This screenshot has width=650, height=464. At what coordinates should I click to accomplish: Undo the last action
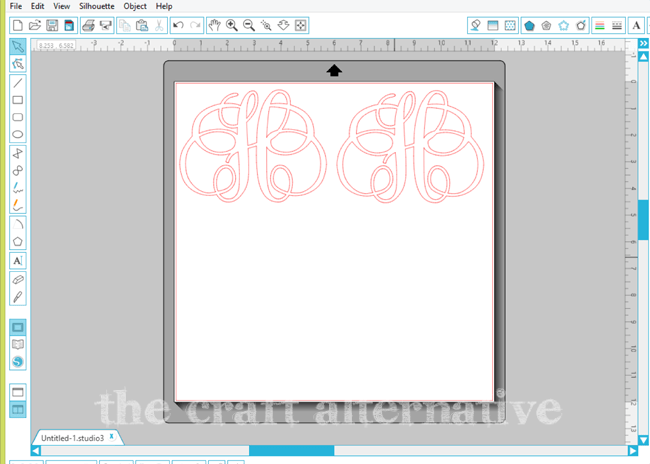coord(178,25)
